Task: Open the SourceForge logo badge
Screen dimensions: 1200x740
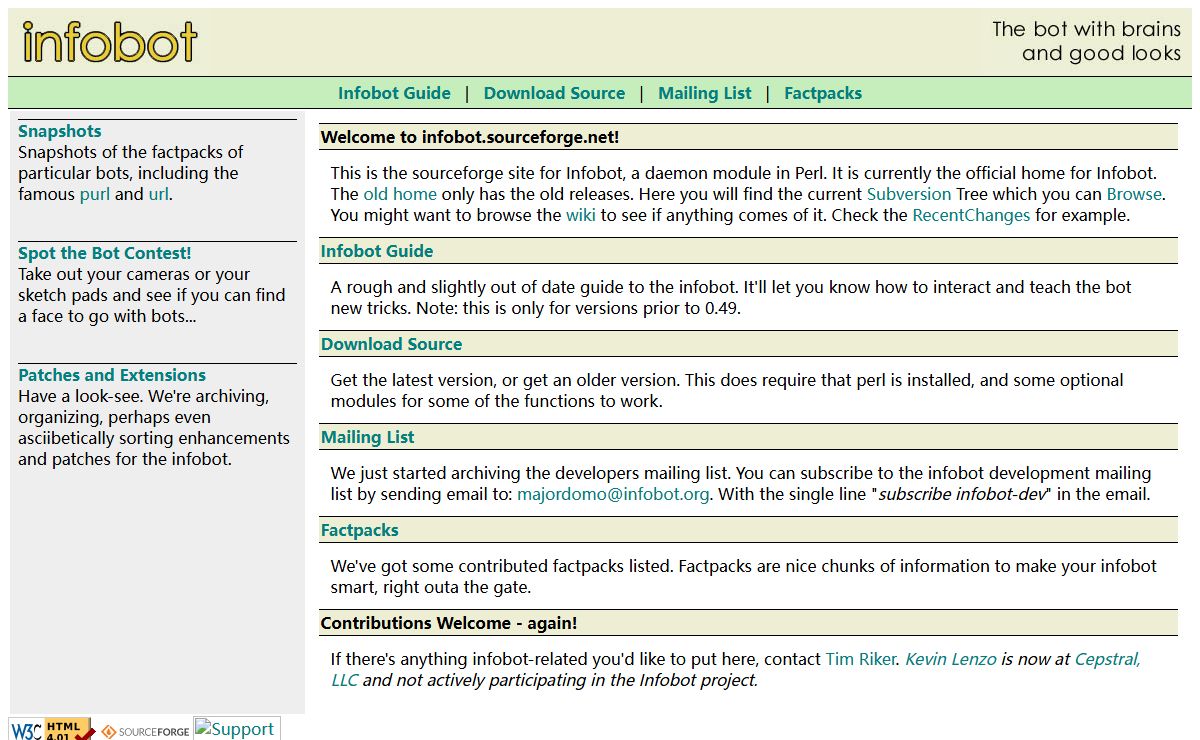Action: tap(145, 731)
